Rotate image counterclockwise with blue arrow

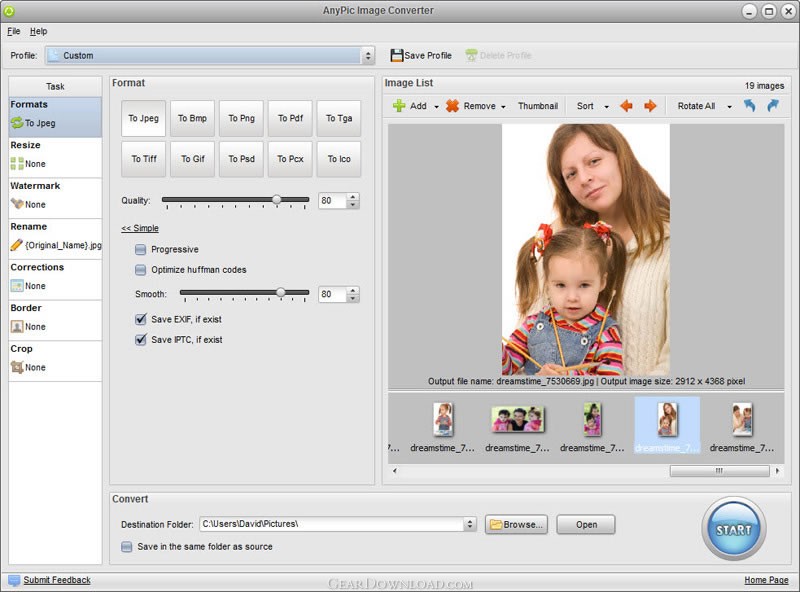[x=749, y=105]
